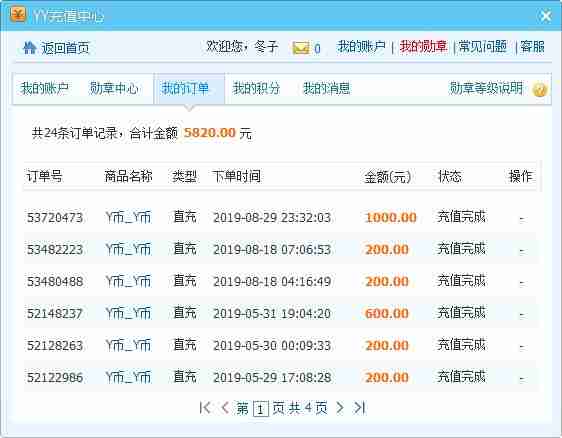The image size is (562, 438).
Task: Switch to the 我的账户 tab
Action: tap(44, 88)
